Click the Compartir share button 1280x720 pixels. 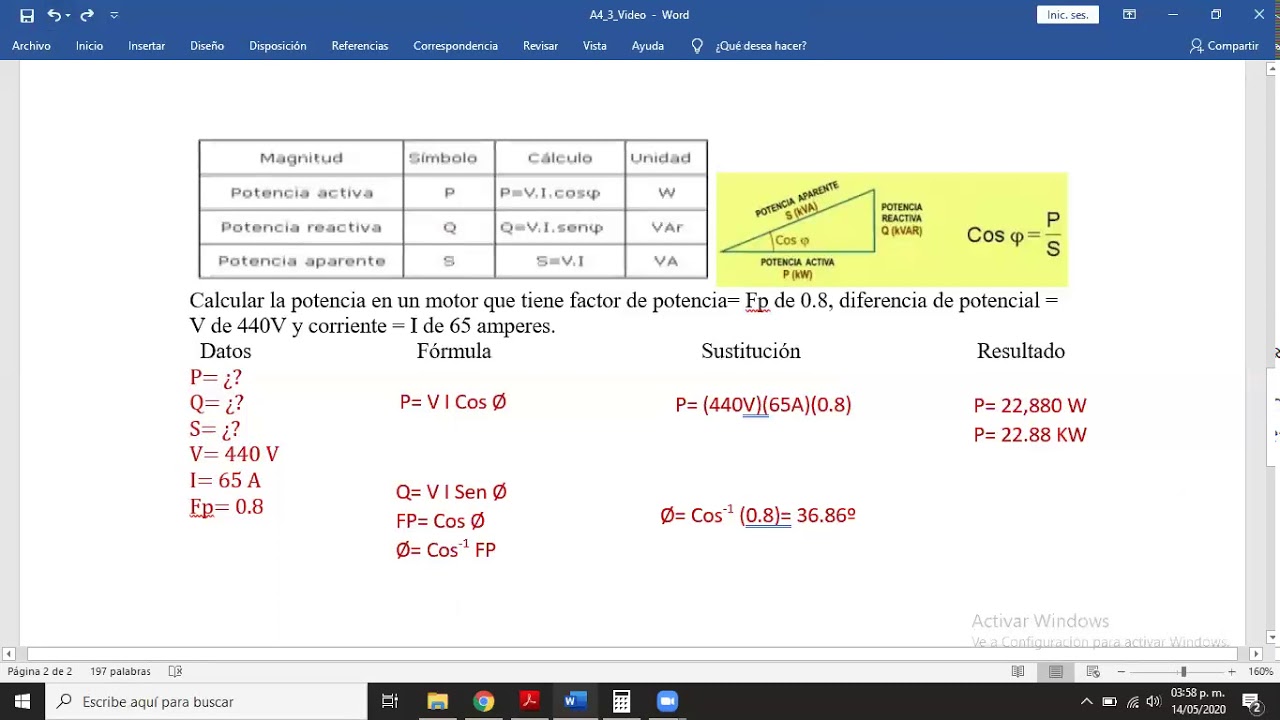1224,46
